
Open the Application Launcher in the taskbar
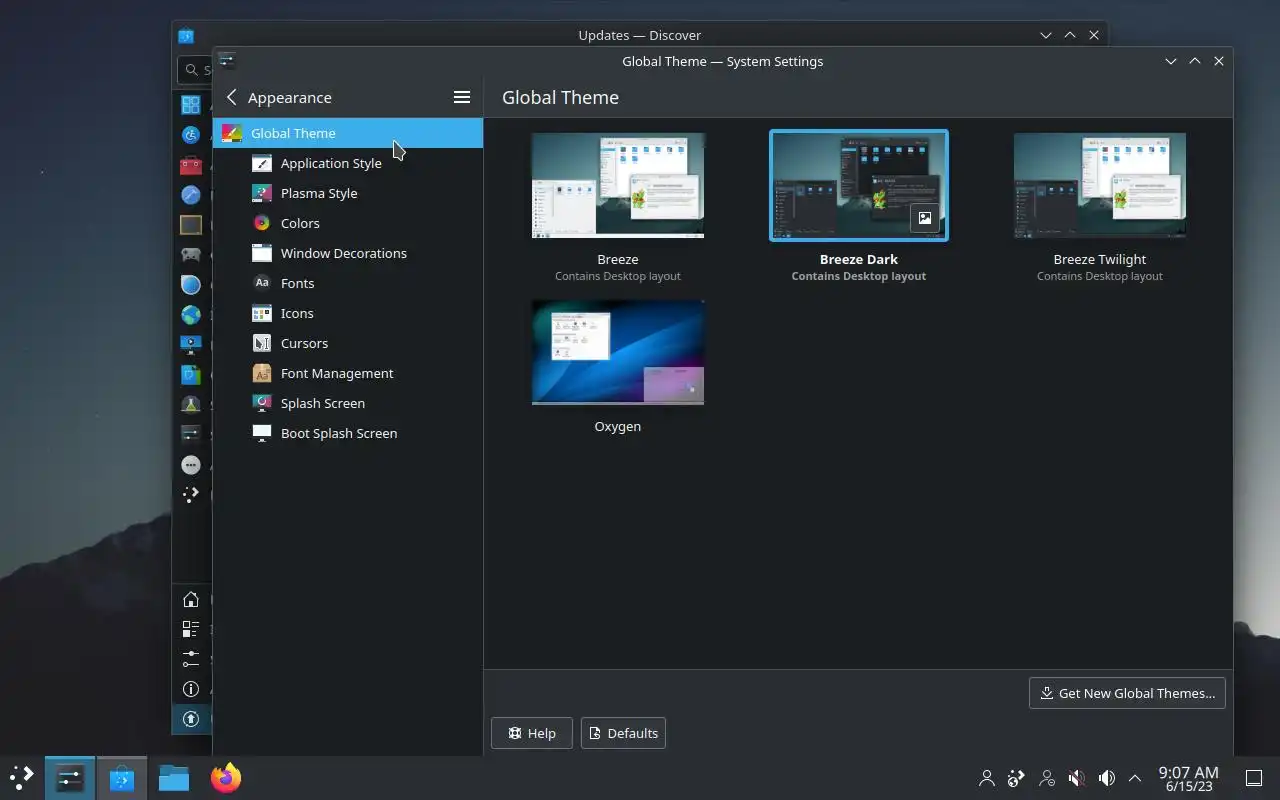21,777
